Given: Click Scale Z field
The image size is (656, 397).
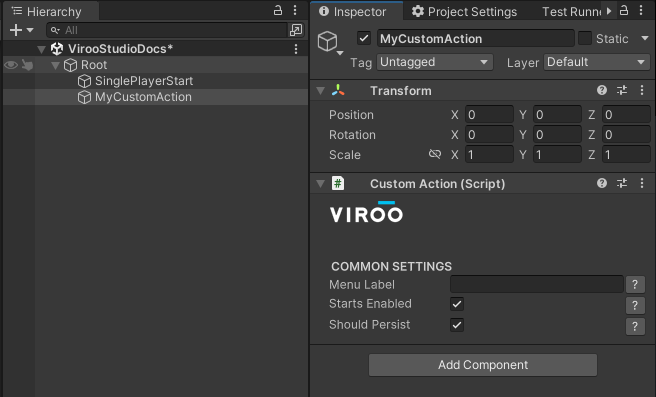Looking at the screenshot, I should click(x=626, y=155).
